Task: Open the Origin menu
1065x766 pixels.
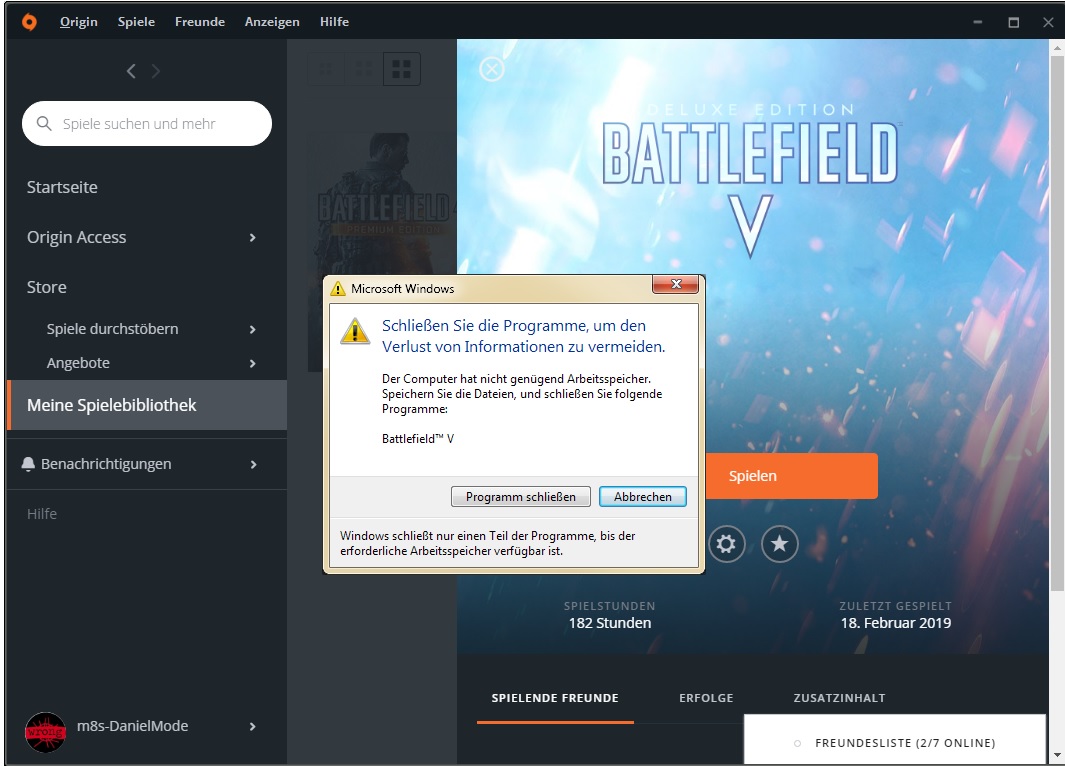Action: [79, 22]
